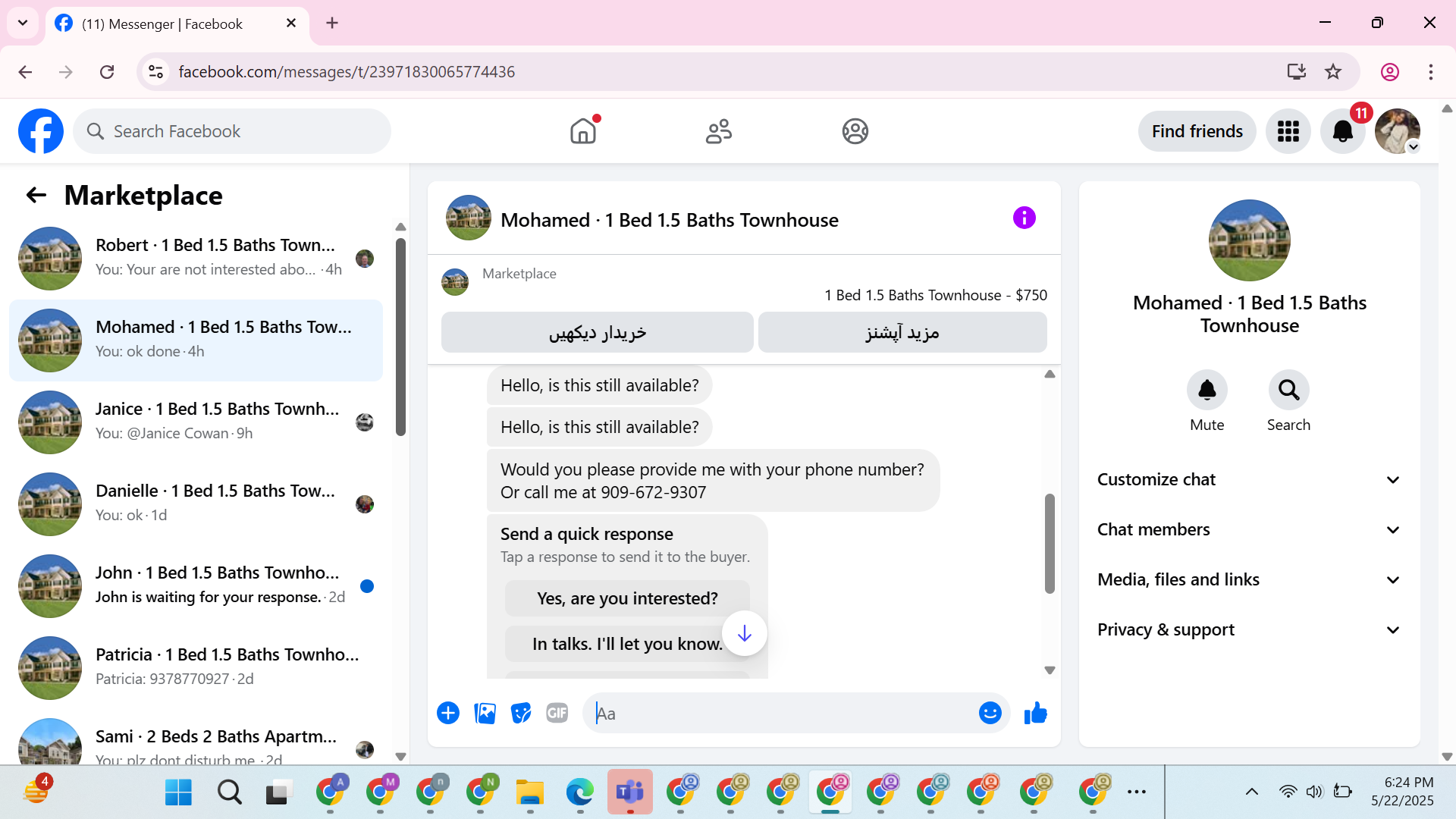The width and height of the screenshot is (1456, 819).
Task: Send a thumbs-up like
Action: [1036, 713]
